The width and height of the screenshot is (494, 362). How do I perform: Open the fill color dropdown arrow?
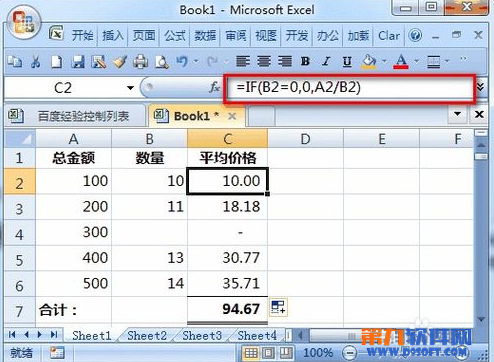pyautogui.click(x=384, y=61)
